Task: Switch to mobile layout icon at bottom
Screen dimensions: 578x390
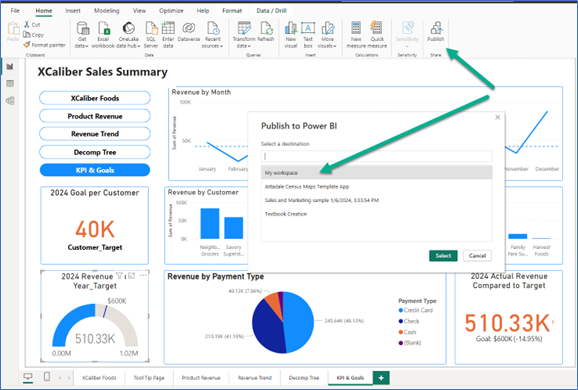Action: tap(47, 377)
